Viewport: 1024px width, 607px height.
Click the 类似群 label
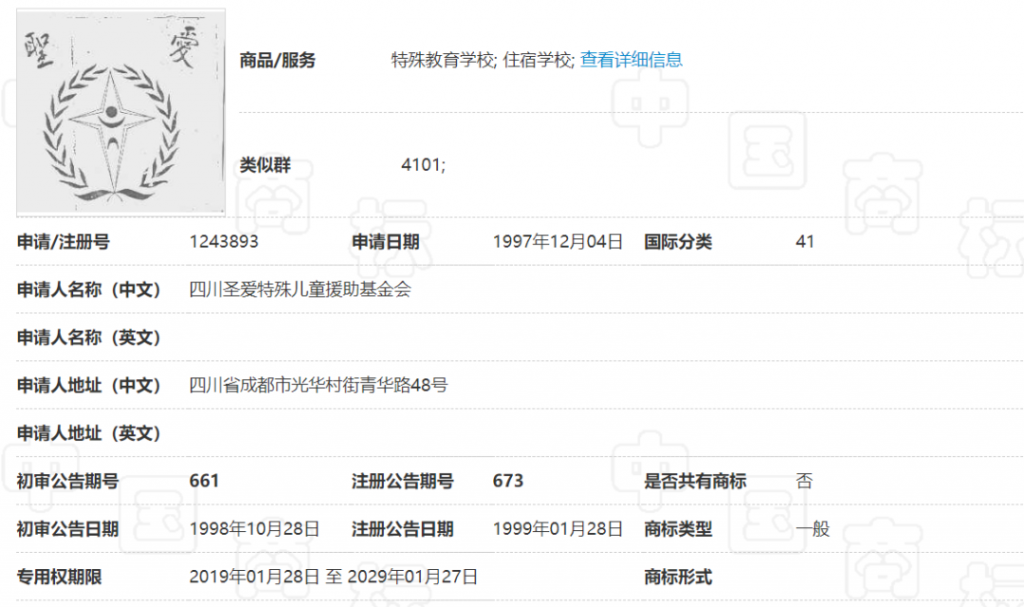[x=265, y=165]
